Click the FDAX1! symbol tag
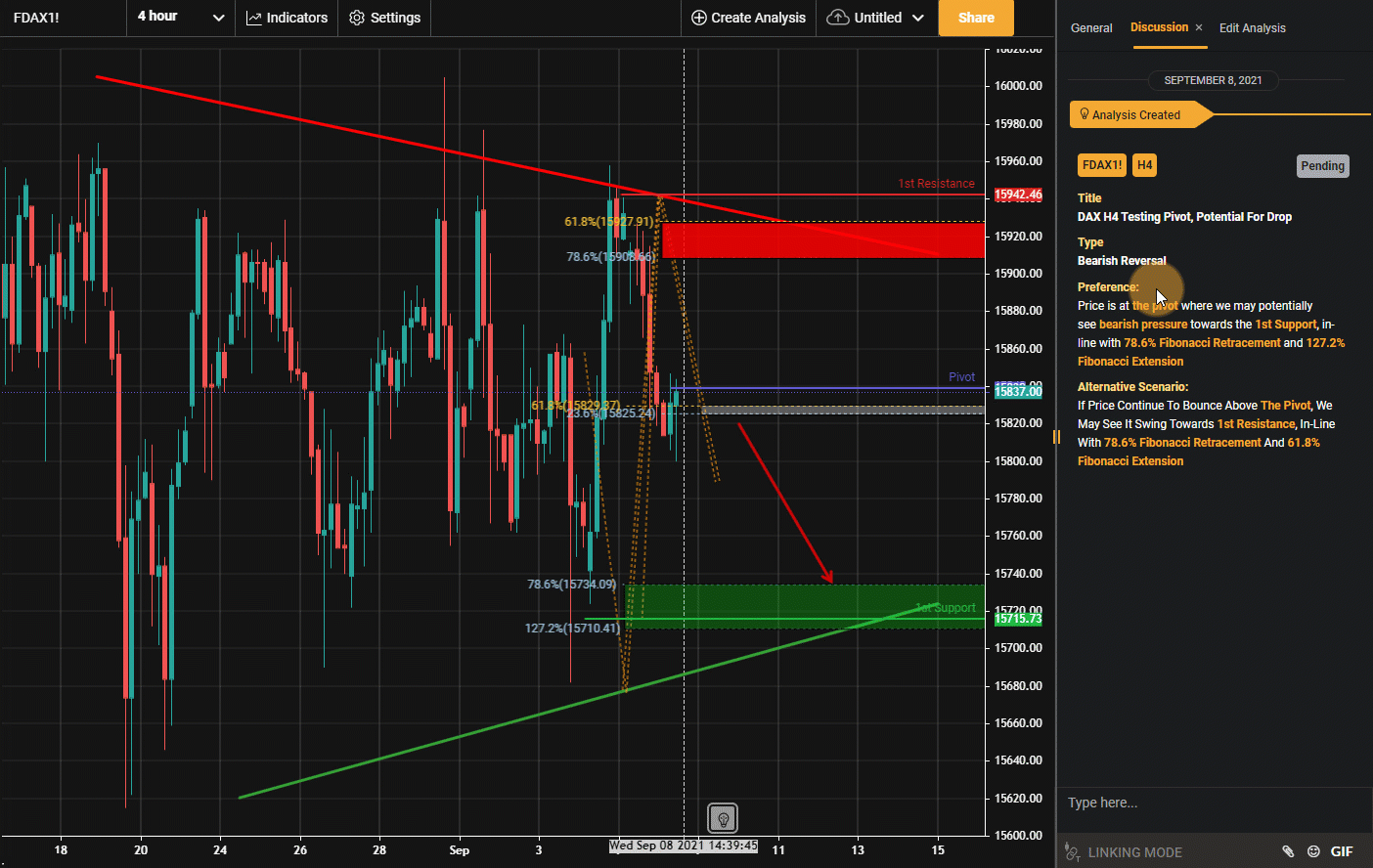 tap(1102, 165)
